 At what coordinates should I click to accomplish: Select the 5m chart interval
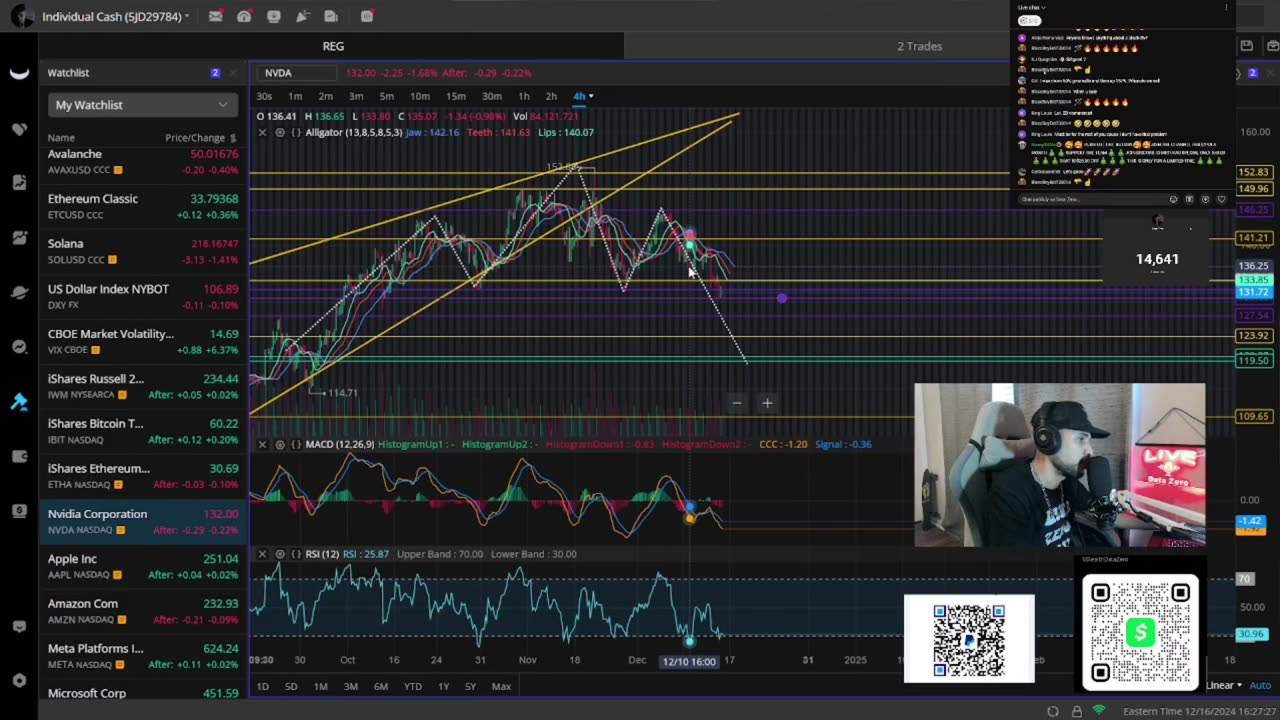[386, 96]
